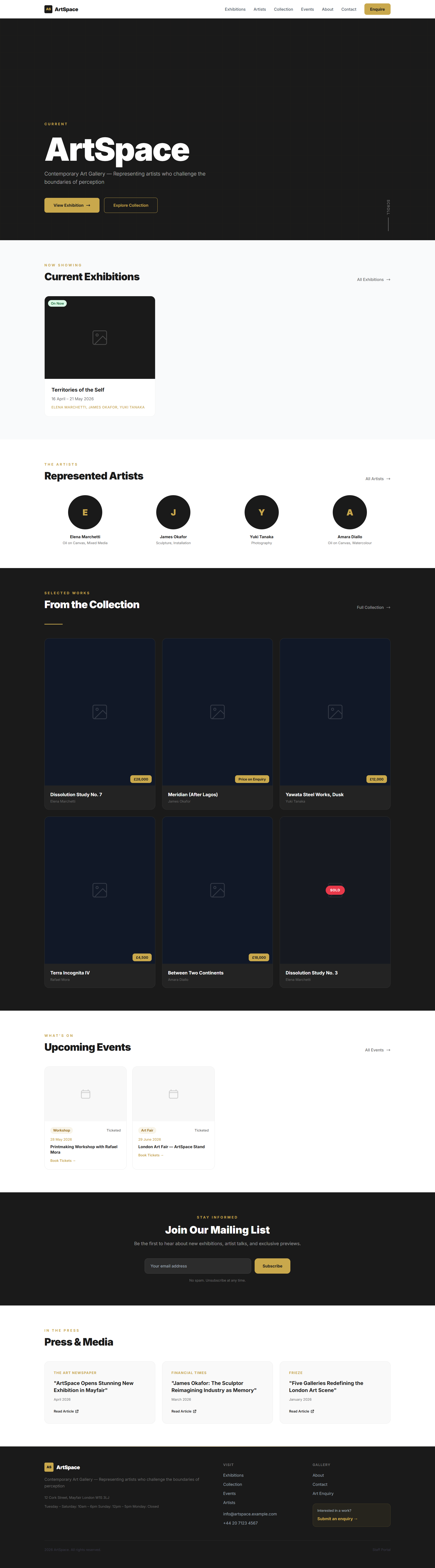This screenshot has width=435, height=1568.
Task: Book Tickets for the Printmaking Workshop
Action: [63, 1161]
